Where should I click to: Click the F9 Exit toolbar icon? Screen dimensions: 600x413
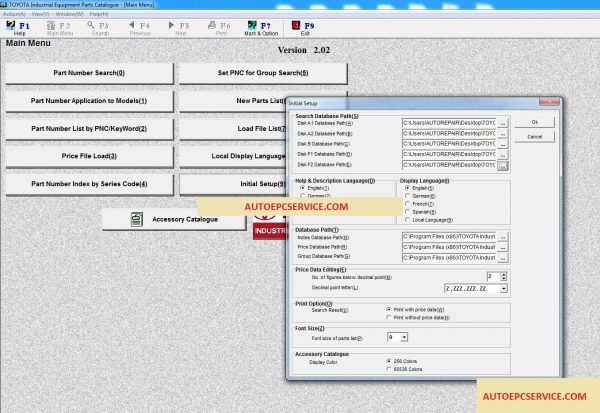click(x=304, y=28)
